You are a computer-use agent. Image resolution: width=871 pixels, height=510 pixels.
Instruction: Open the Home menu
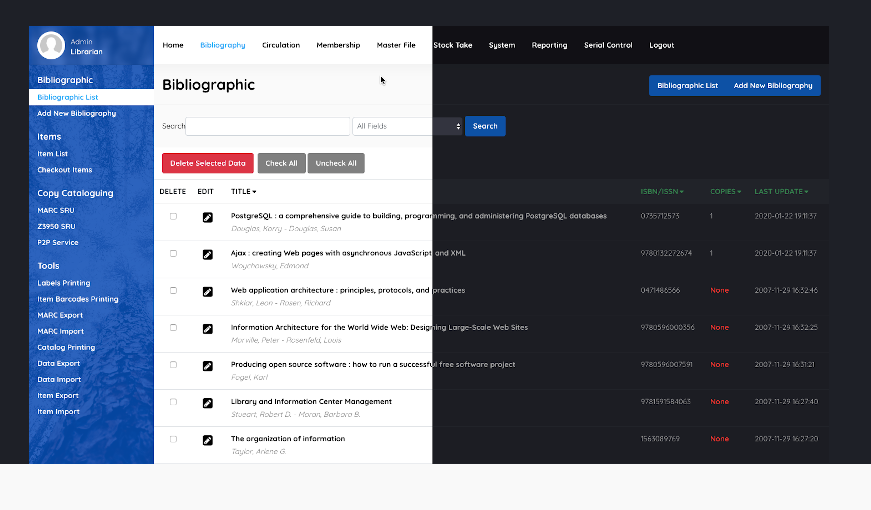(173, 45)
